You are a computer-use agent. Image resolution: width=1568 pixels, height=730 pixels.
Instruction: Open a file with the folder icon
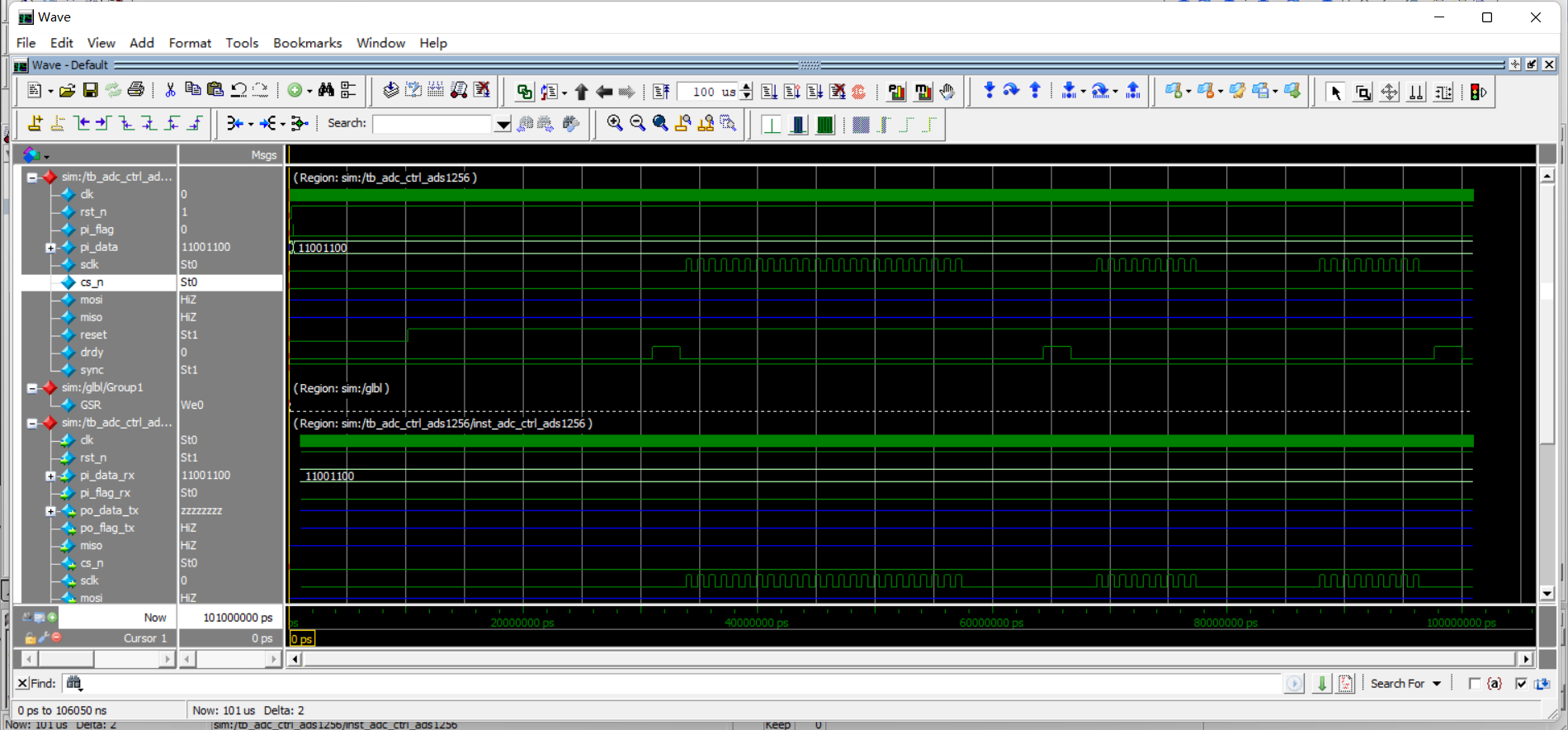tap(67, 91)
